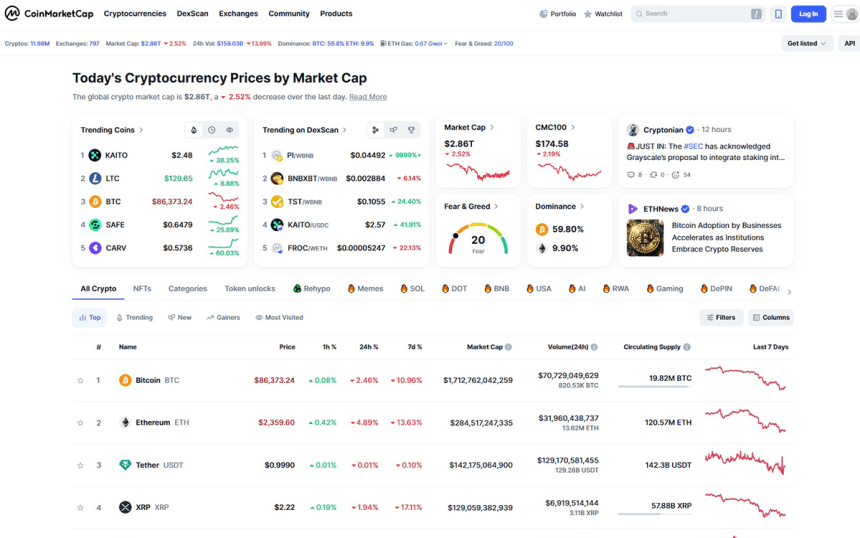Expand Trending on DexScan chevron
The height and width of the screenshot is (538, 860).
coord(345,130)
